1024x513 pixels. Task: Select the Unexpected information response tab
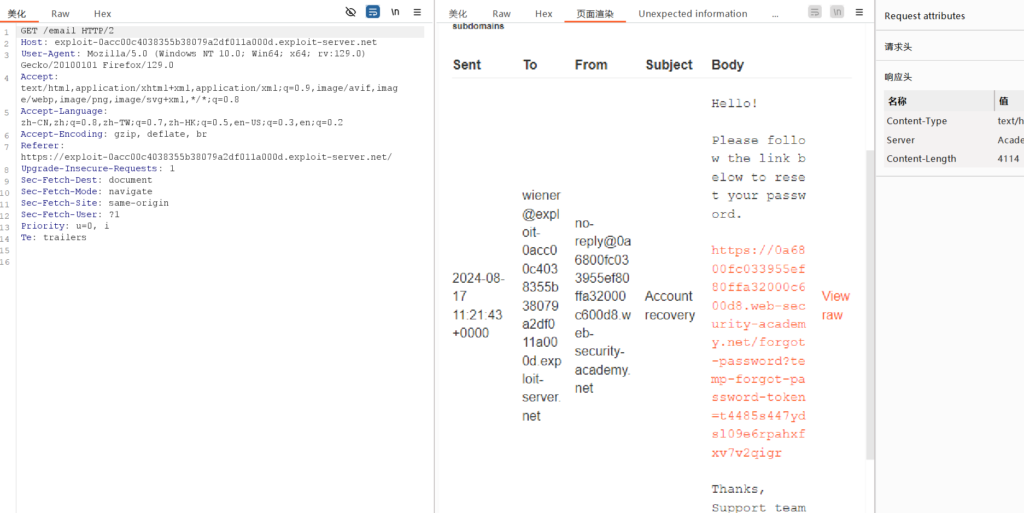click(x=692, y=14)
